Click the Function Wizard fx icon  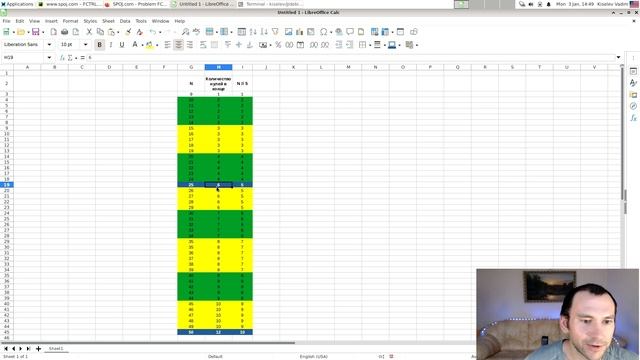(62, 58)
